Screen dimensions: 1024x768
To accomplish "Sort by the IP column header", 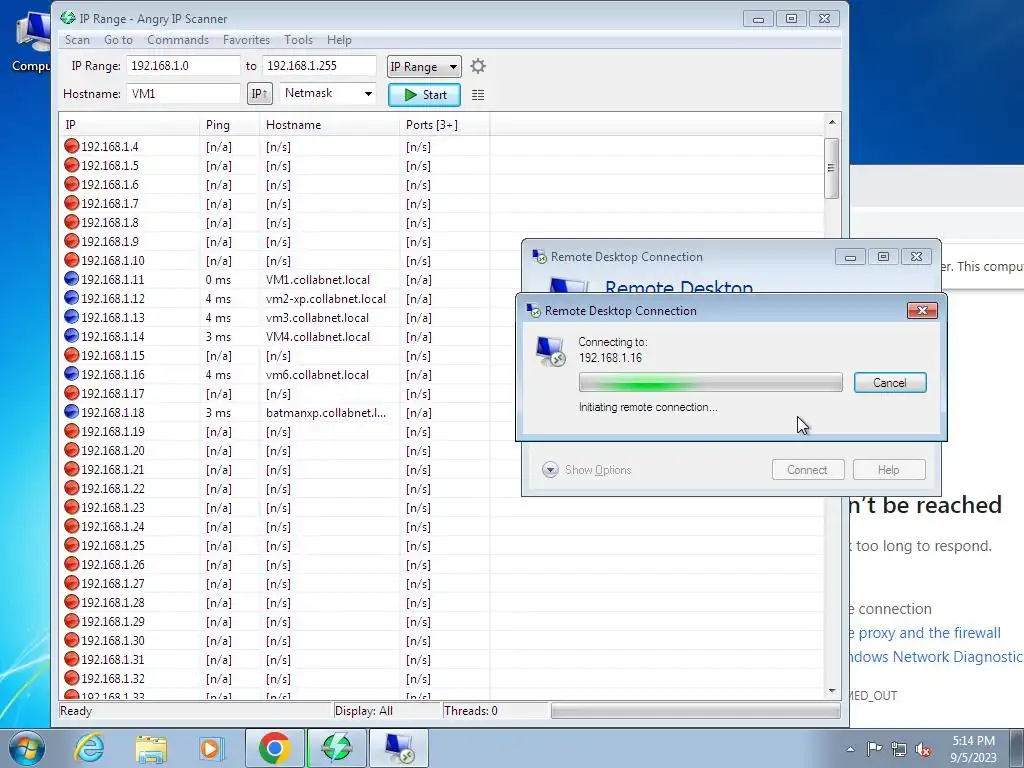I will [x=129, y=125].
